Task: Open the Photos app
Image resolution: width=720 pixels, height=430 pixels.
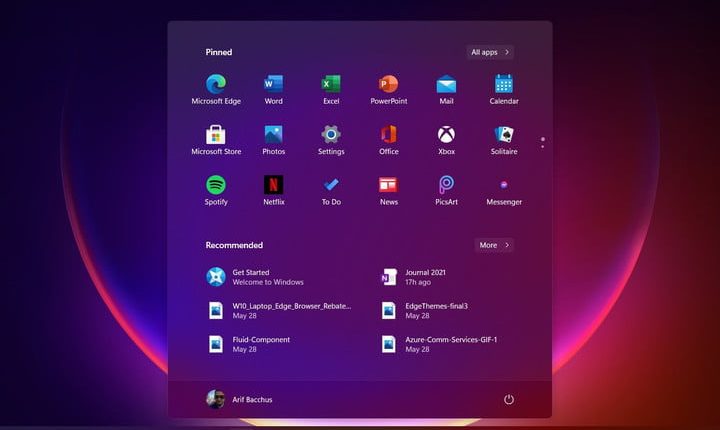Action: [x=273, y=135]
